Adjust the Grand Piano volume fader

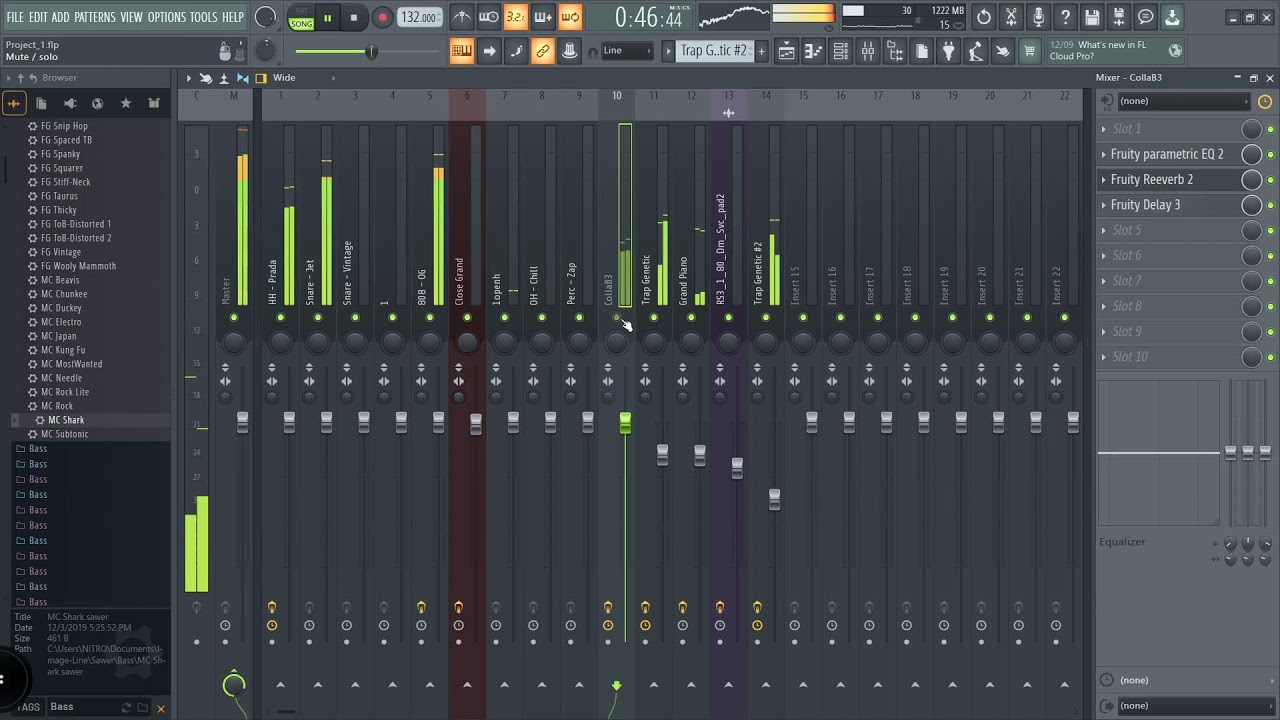700,456
